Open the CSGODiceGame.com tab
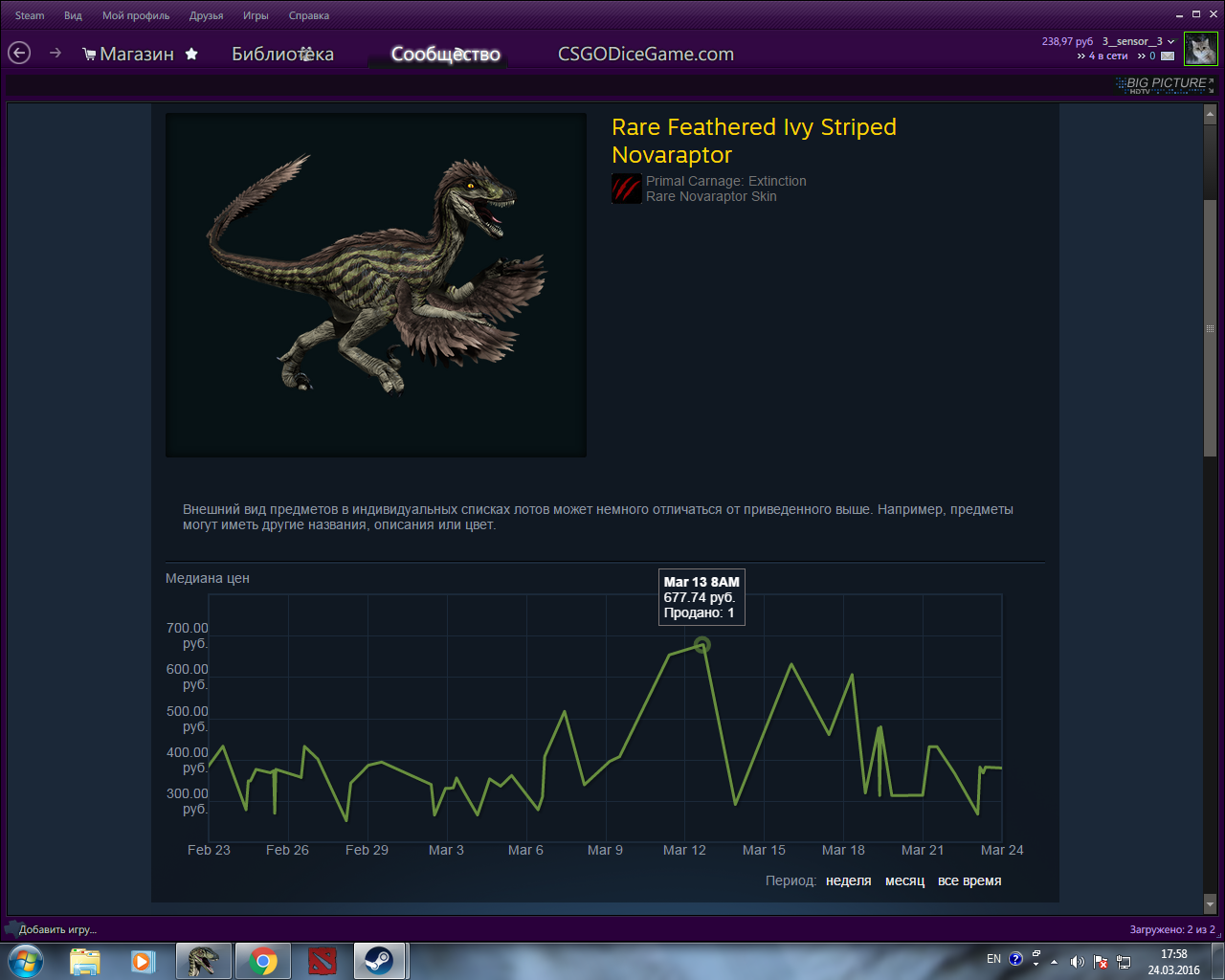Screen dimensions: 1225x980 tap(646, 55)
